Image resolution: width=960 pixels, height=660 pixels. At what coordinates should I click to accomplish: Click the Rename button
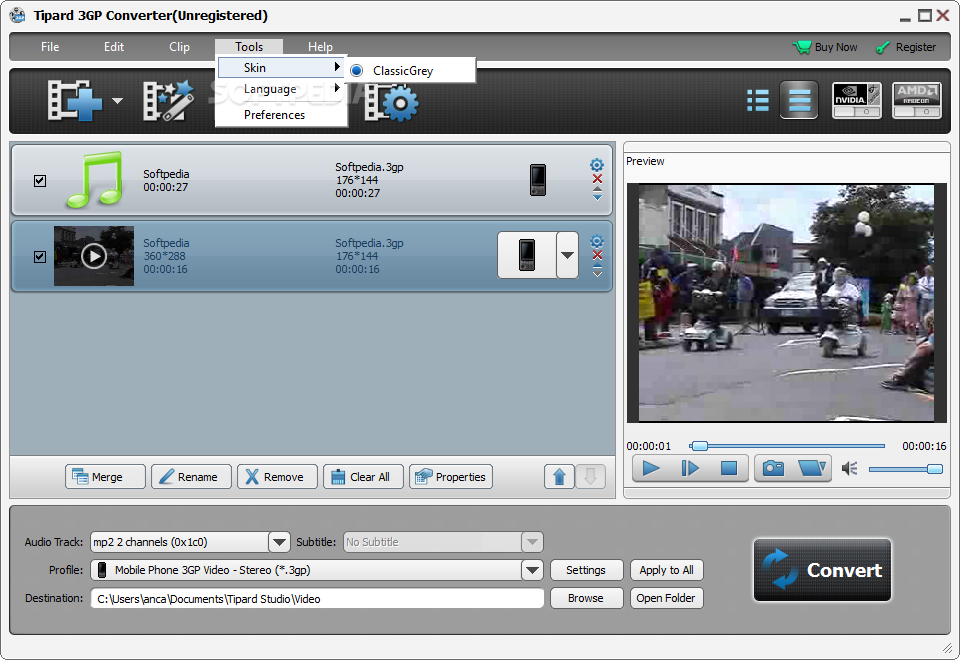(192, 477)
